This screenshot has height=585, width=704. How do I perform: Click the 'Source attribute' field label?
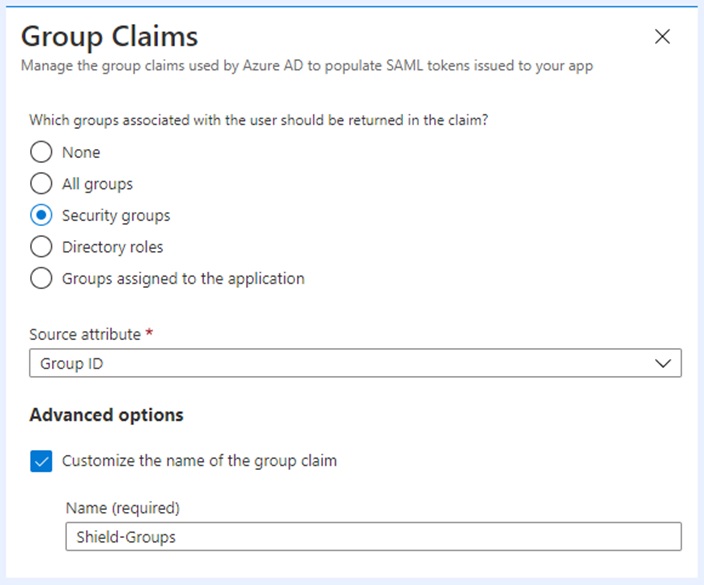point(85,334)
